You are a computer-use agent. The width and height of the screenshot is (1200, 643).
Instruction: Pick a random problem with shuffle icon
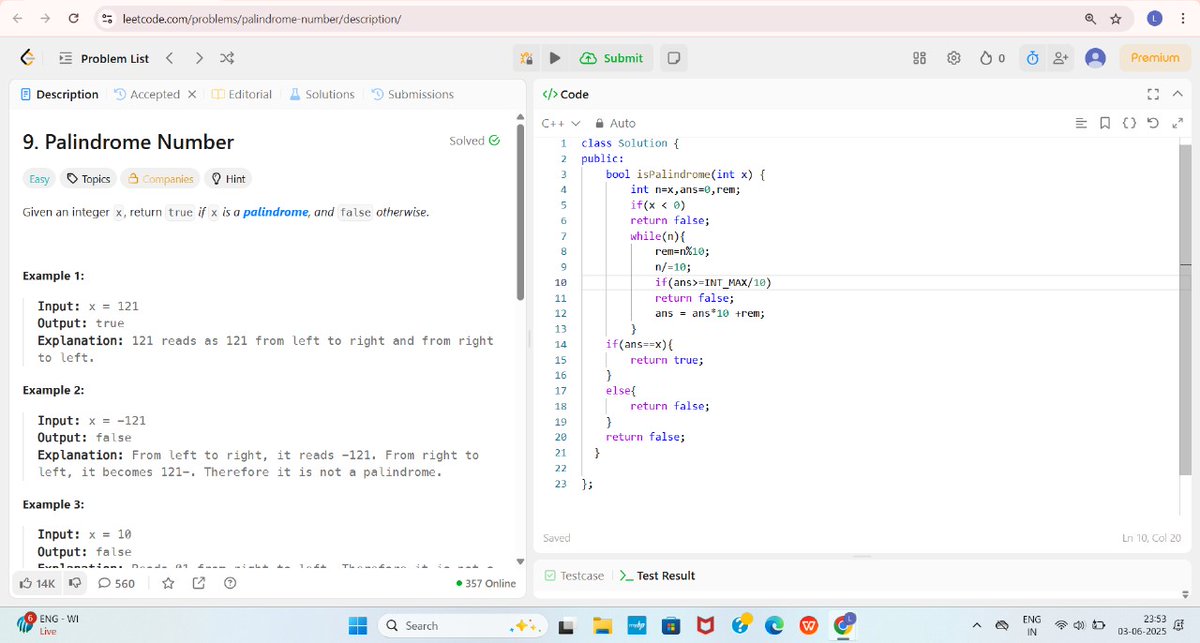[x=227, y=58]
